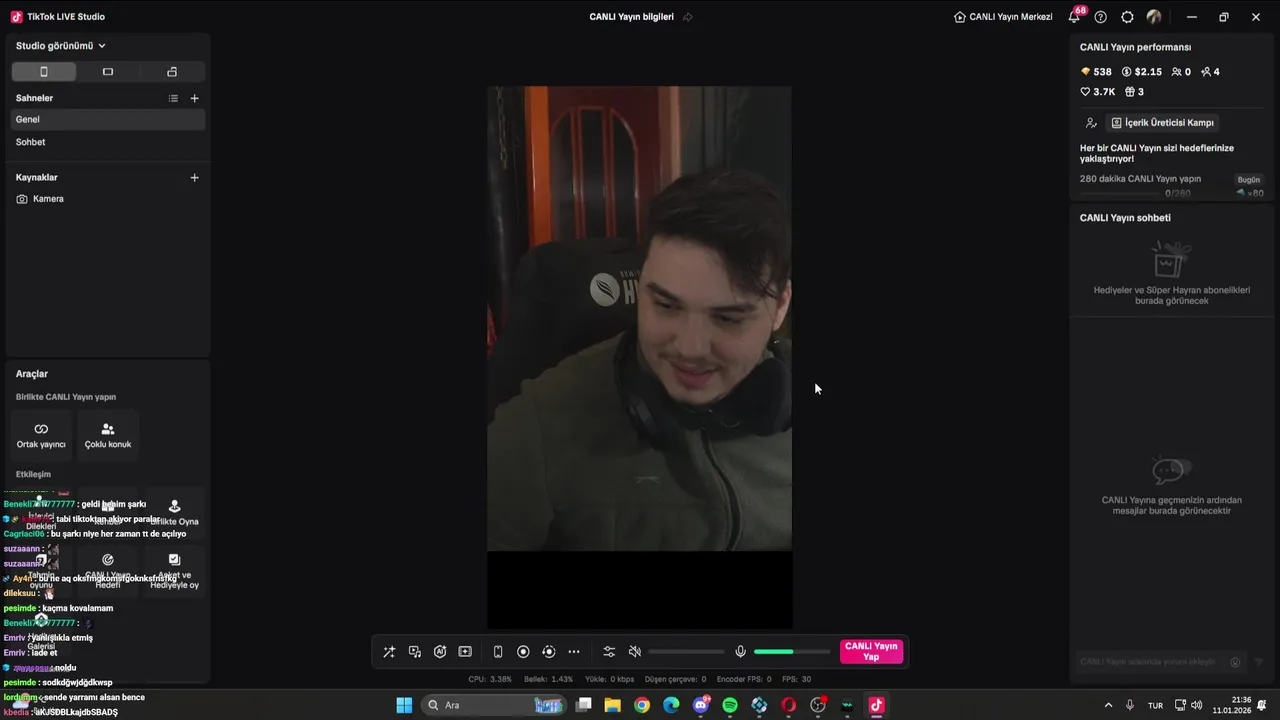Expand the Studio görünümü dropdown

pyautogui.click(x=61, y=46)
